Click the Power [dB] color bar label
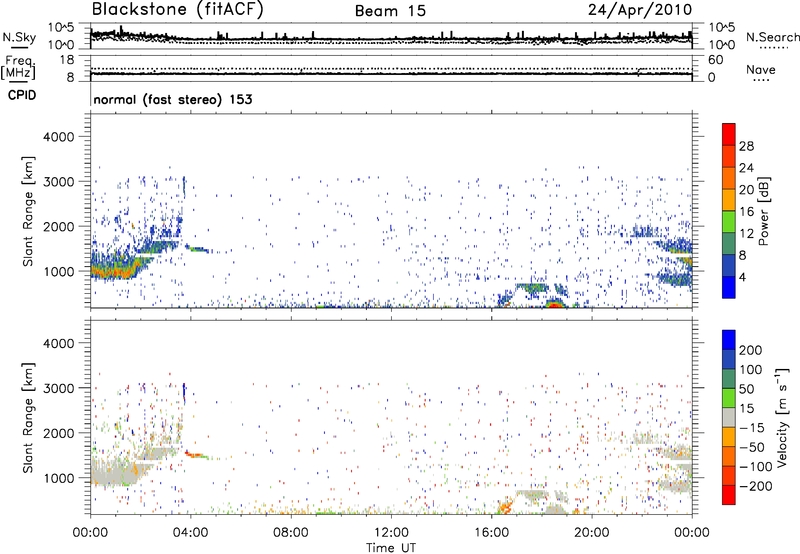This screenshot has height=554, width=800. tap(763, 211)
